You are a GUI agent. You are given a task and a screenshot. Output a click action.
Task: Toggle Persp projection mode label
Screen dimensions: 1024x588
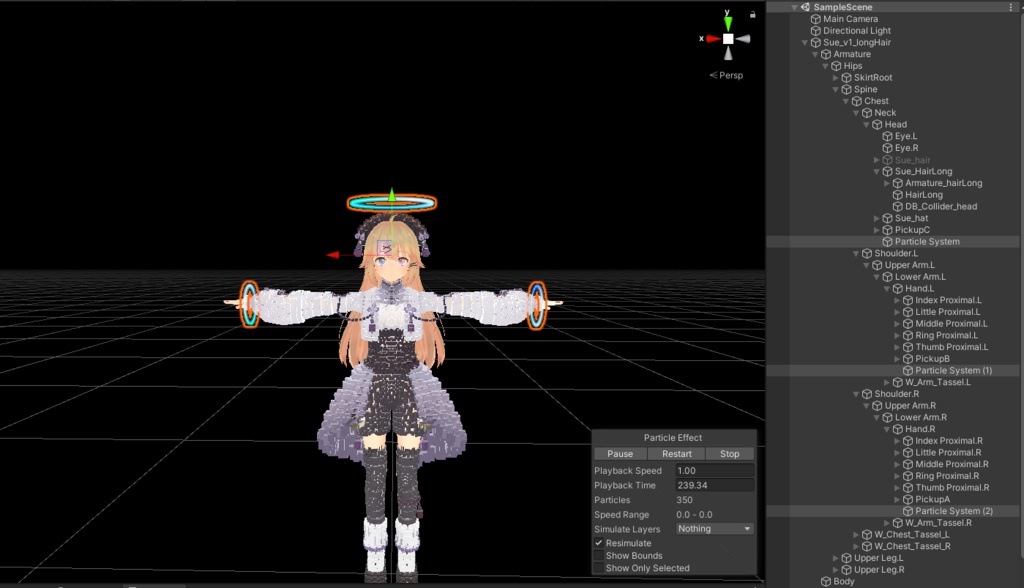pos(726,75)
